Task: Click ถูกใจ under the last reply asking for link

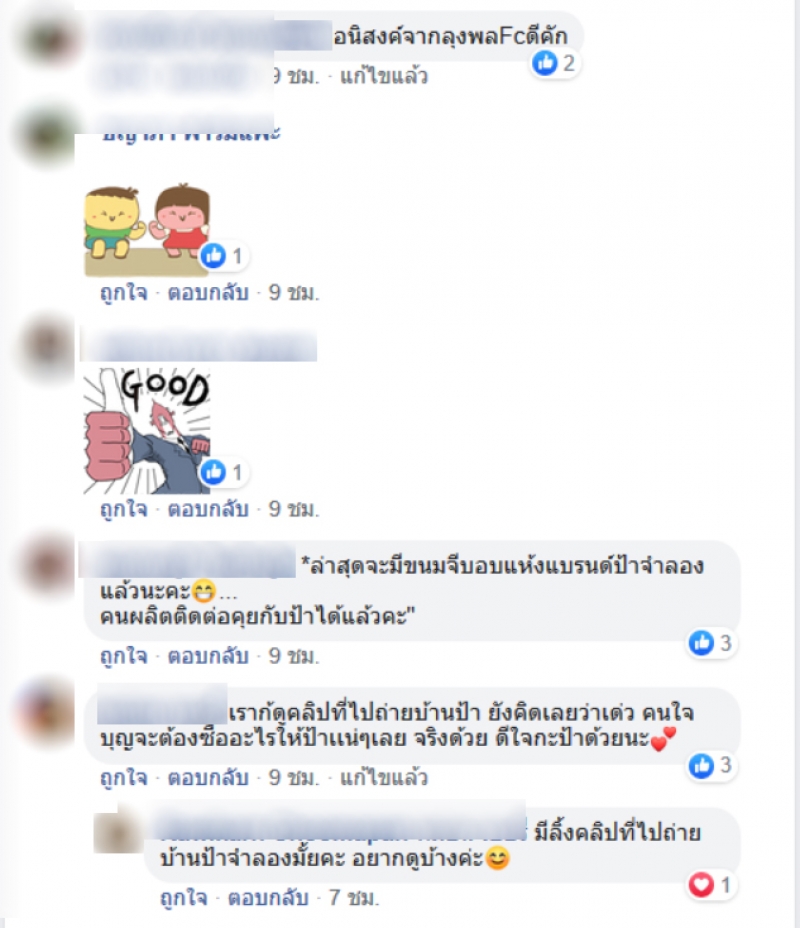Action: click(184, 898)
